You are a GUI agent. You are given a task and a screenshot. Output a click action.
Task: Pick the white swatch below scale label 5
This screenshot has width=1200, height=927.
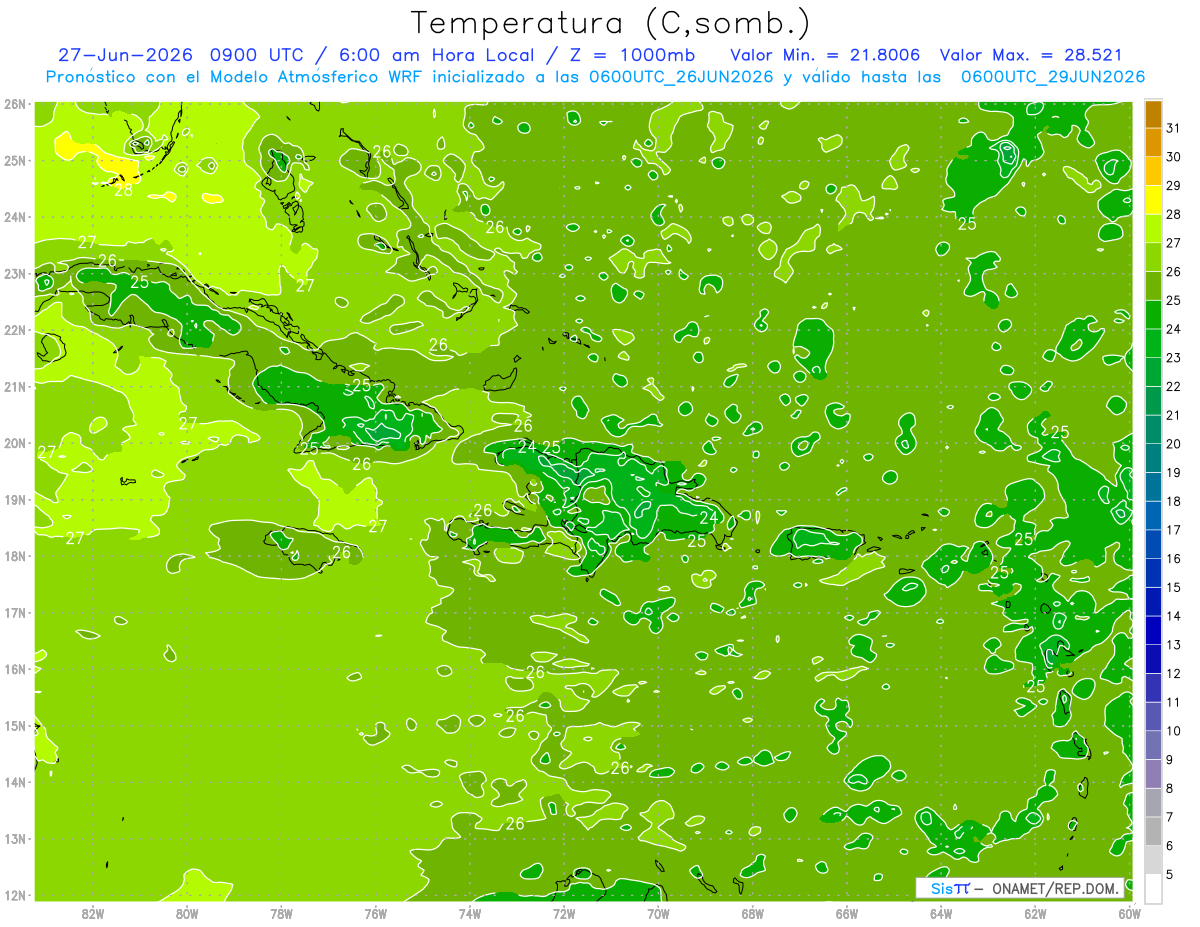pyautogui.click(x=1153, y=889)
